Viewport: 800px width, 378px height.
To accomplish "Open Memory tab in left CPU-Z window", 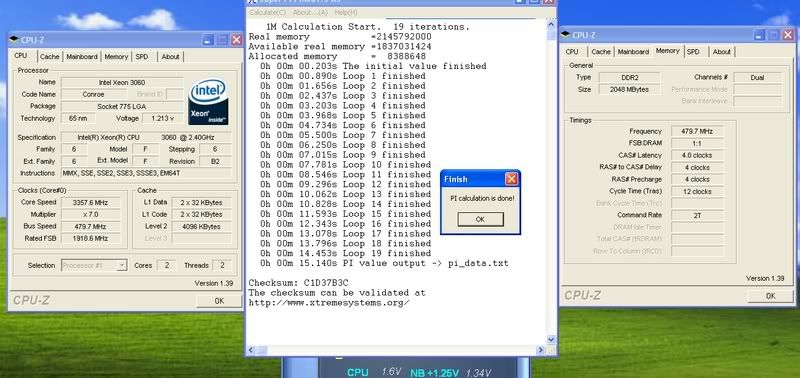I will [116, 57].
